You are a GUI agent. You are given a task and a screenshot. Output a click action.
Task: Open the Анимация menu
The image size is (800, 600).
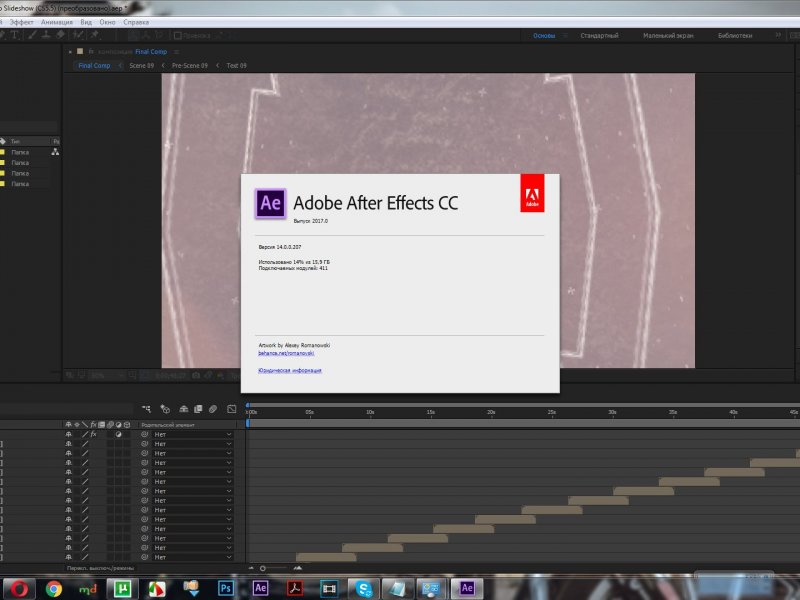(x=57, y=22)
